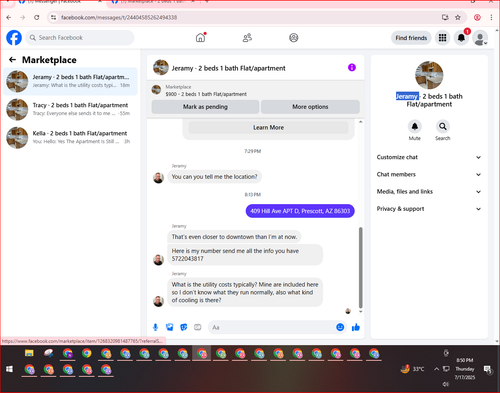The width and height of the screenshot is (500, 393).
Task: Open the Home feed icon
Action: click(x=200, y=38)
